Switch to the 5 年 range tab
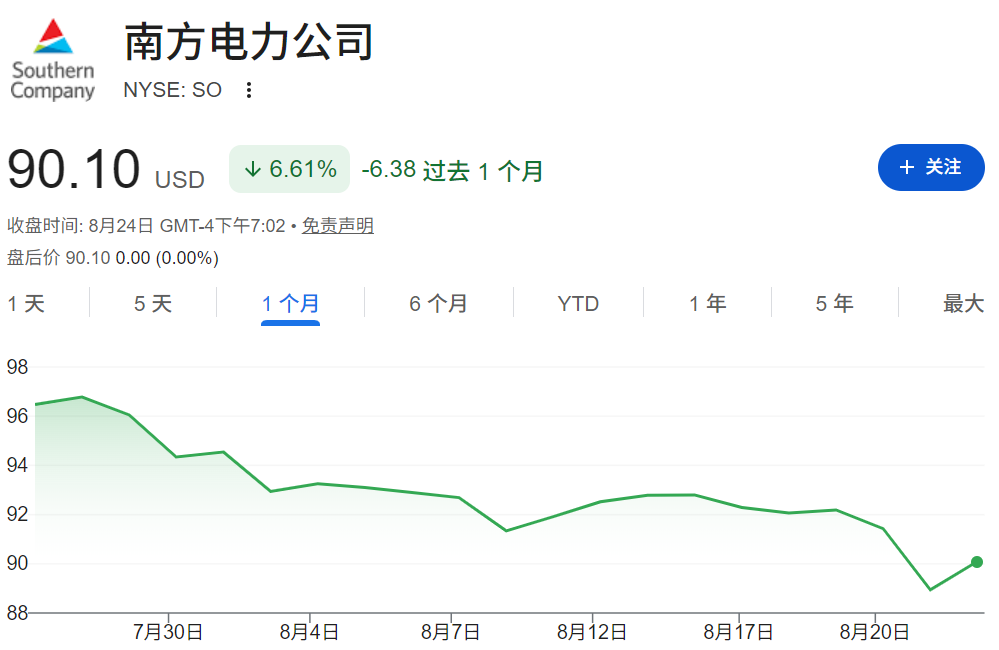This screenshot has height=650, width=999. 835,303
